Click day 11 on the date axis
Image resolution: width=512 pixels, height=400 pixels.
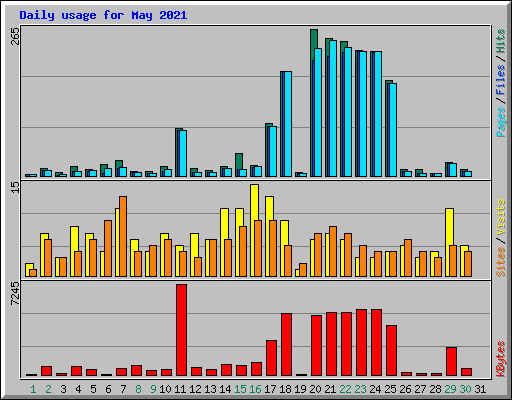180,389
